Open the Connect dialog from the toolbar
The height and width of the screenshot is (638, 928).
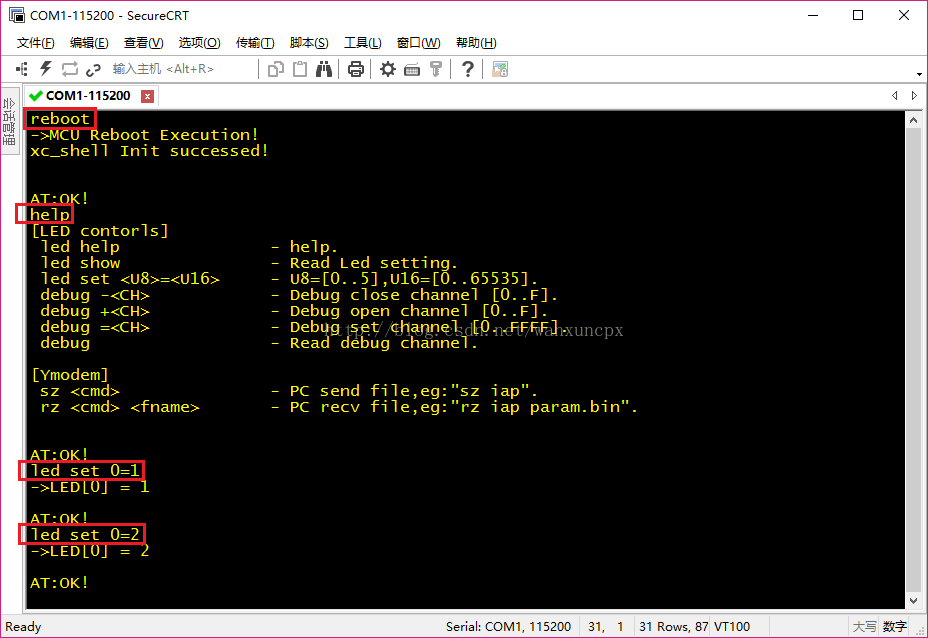click(21, 68)
